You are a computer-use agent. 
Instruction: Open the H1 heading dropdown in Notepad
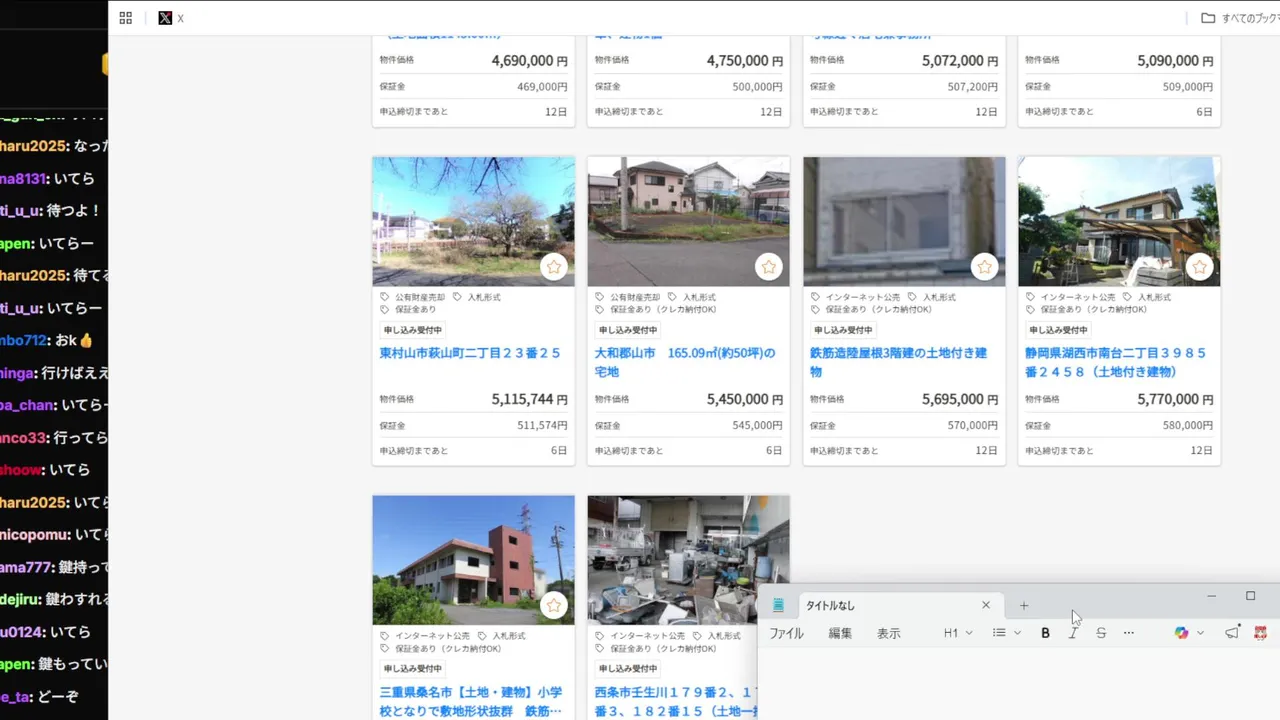pos(958,633)
